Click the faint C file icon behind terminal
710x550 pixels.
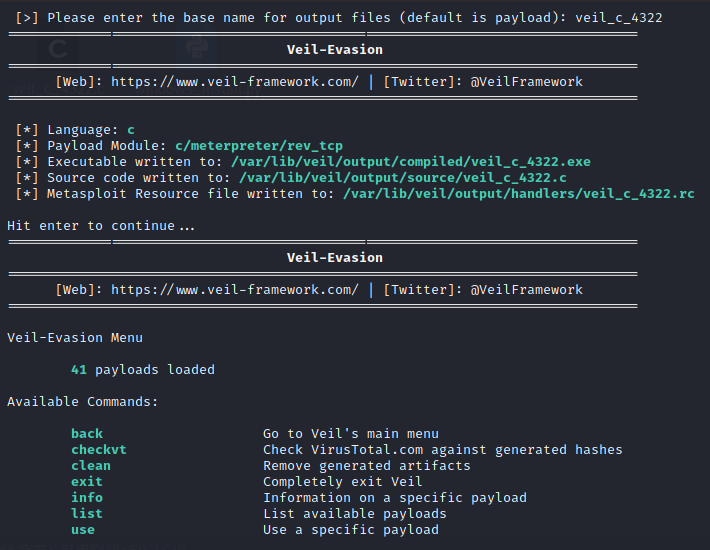tap(58, 49)
